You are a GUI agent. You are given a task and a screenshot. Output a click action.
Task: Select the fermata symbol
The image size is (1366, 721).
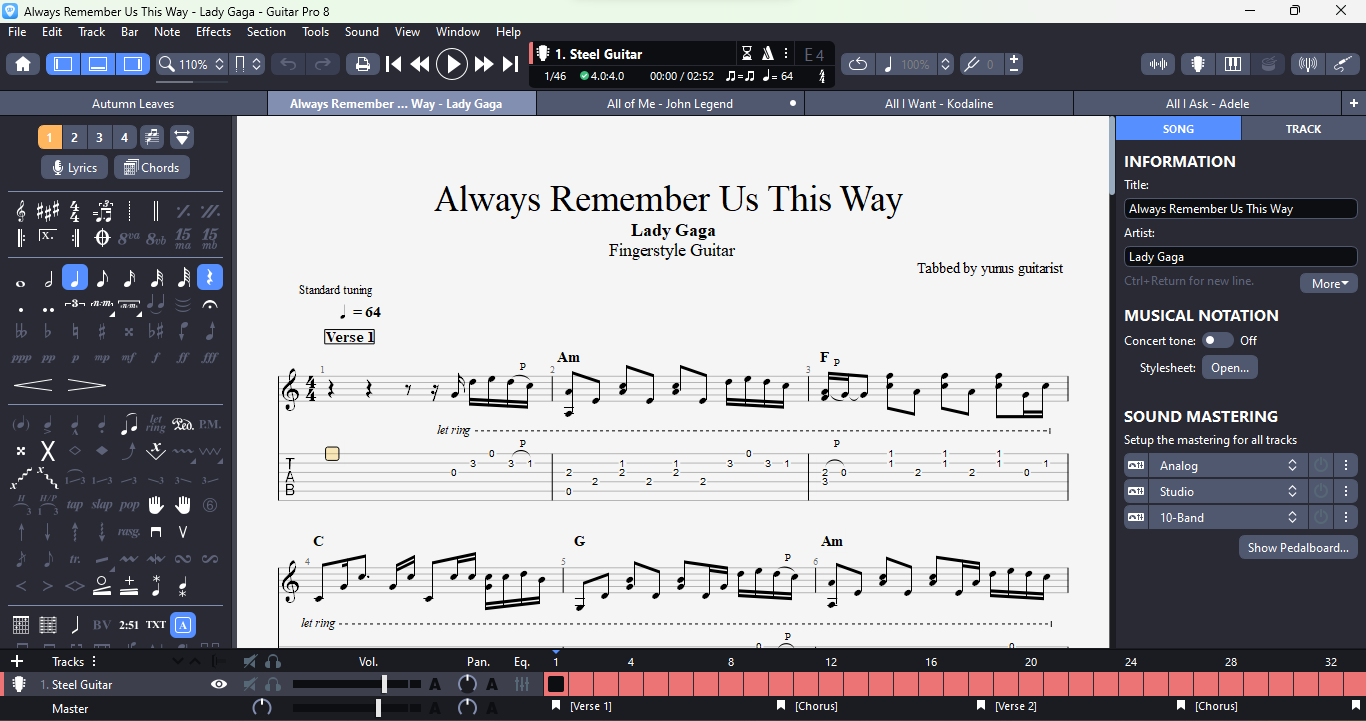click(x=210, y=304)
